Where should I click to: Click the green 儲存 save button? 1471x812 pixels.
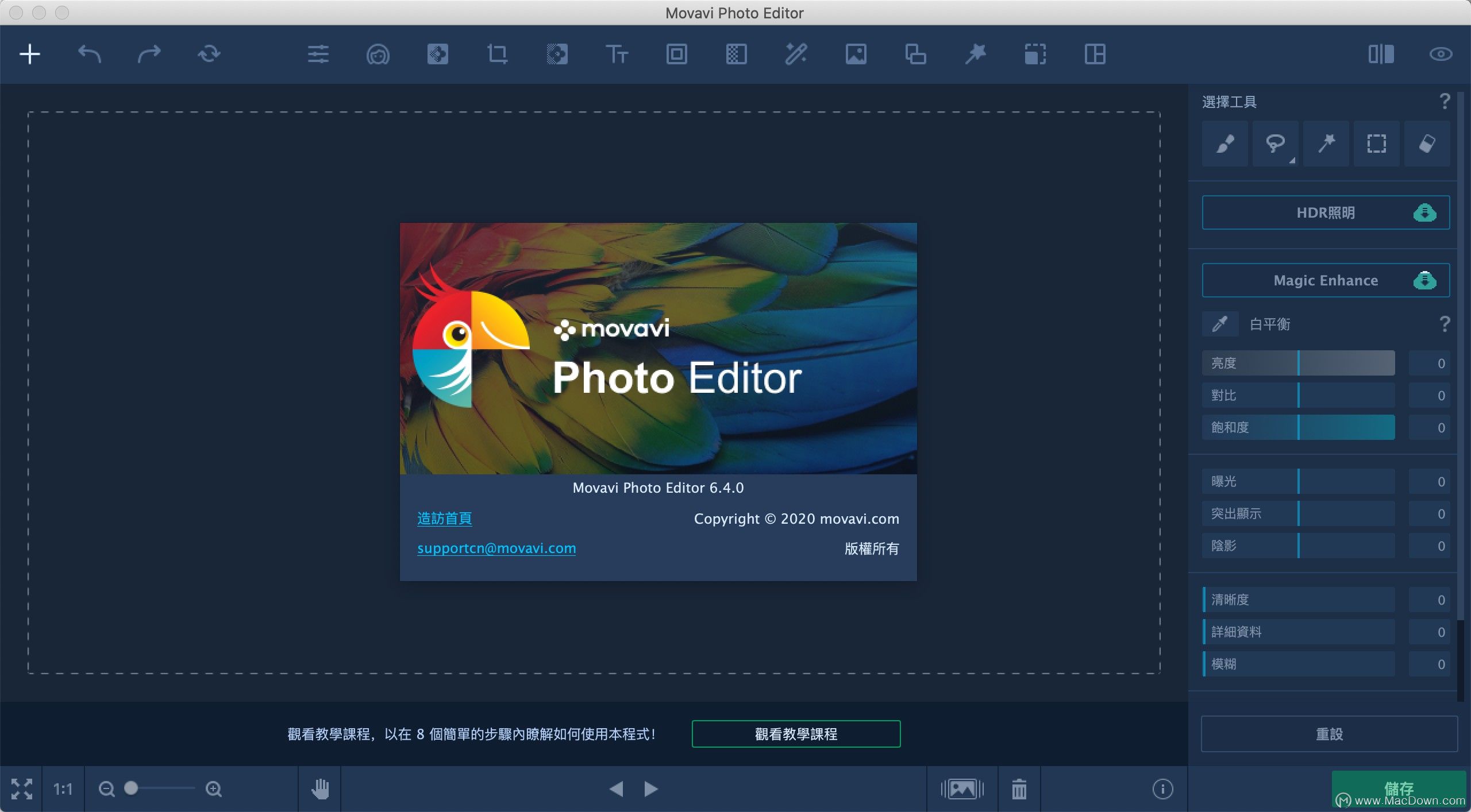click(x=1399, y=788)
